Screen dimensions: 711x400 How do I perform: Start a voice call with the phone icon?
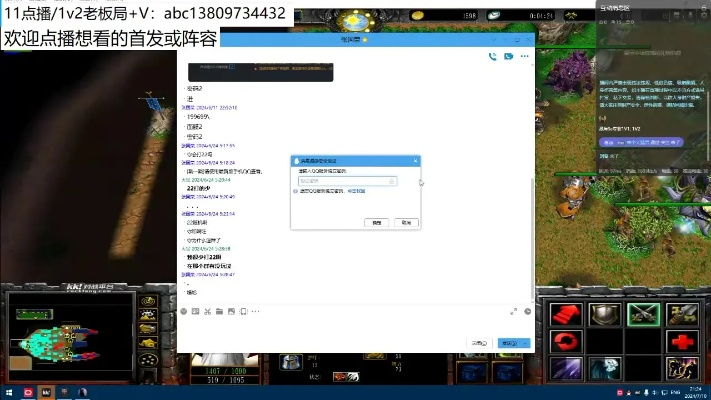click(x=493, y=56)
